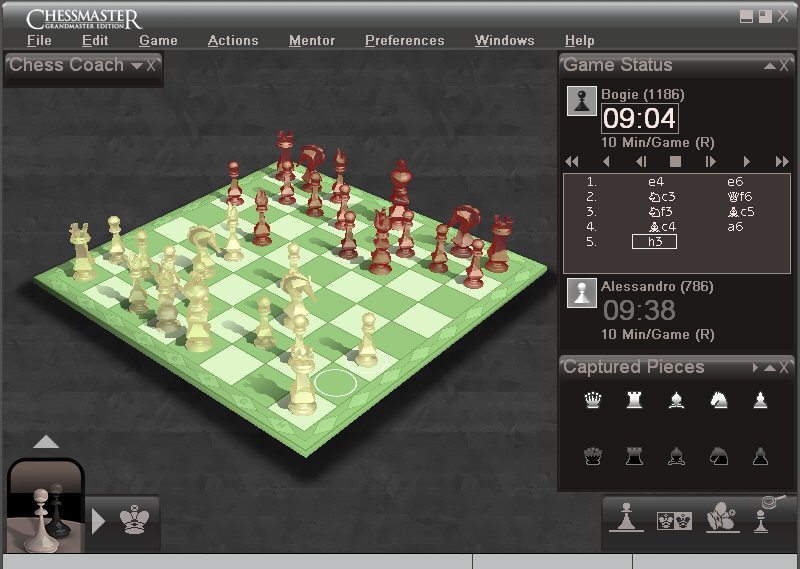This screenshot has height=569, width=800.
Task: Maximize the Chessmaster window
Action: tap(765, 17)
